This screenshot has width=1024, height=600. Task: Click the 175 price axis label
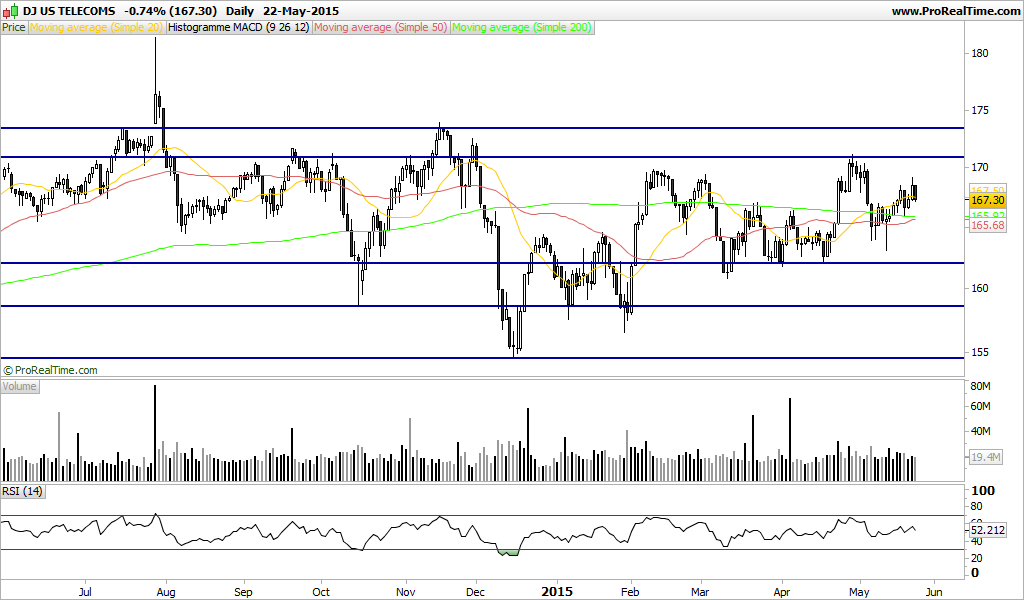click(x=980, y=110)
